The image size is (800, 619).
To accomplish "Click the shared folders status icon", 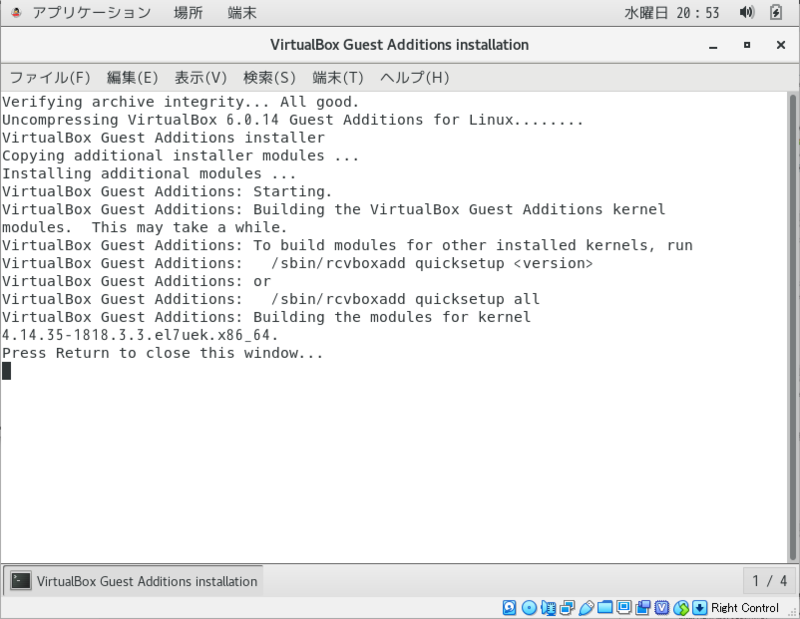I will [x=605, y=607].
